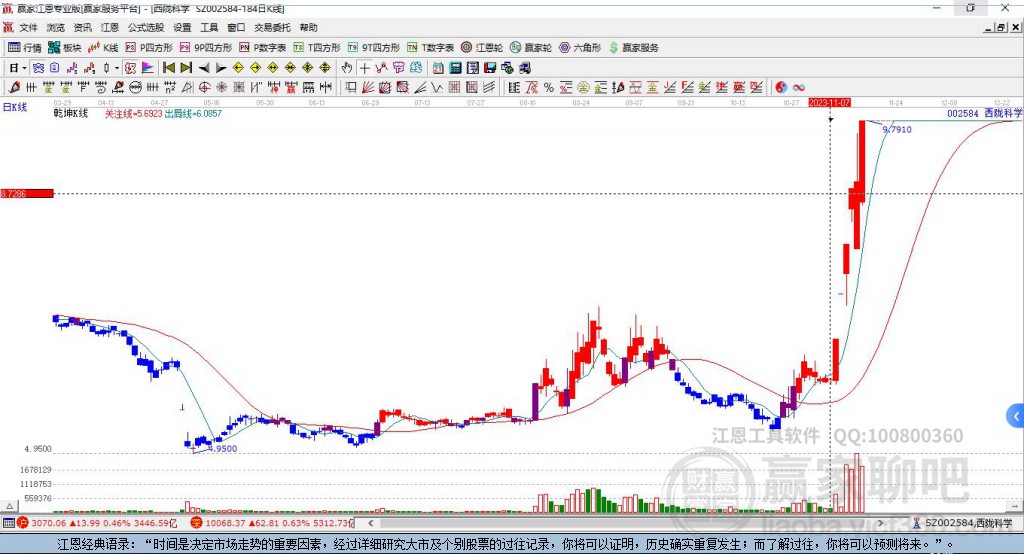Click the red 8.7286 price label
This screenshot has height=554, width=1024.
tap(27, 193)
